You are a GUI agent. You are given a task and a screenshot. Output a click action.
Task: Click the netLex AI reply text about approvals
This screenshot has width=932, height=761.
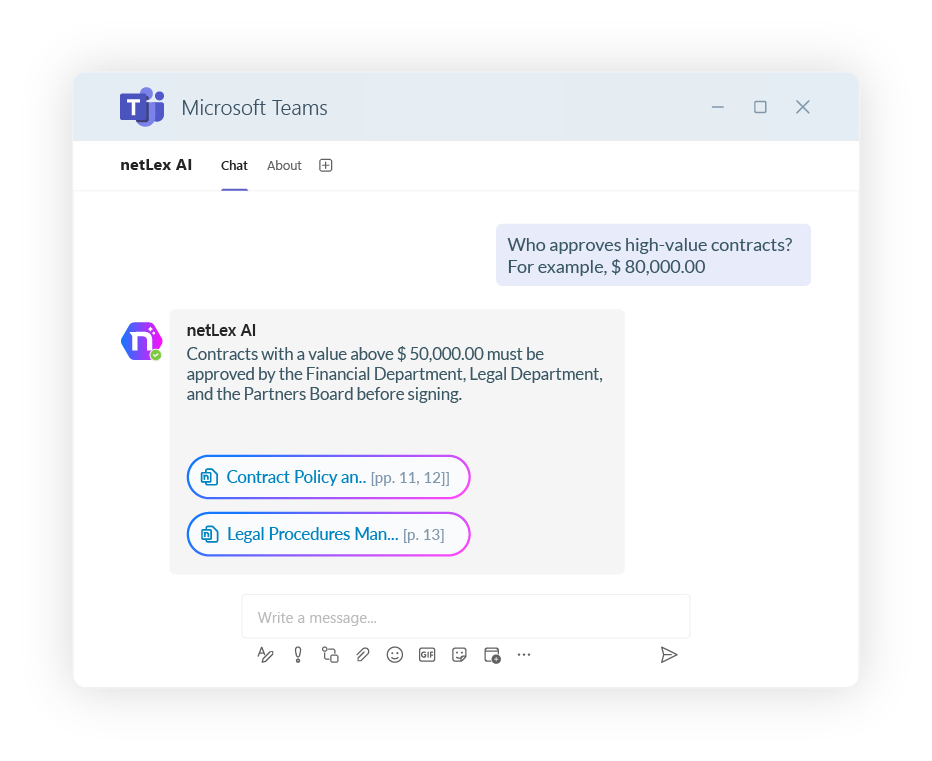pos(395,374)
